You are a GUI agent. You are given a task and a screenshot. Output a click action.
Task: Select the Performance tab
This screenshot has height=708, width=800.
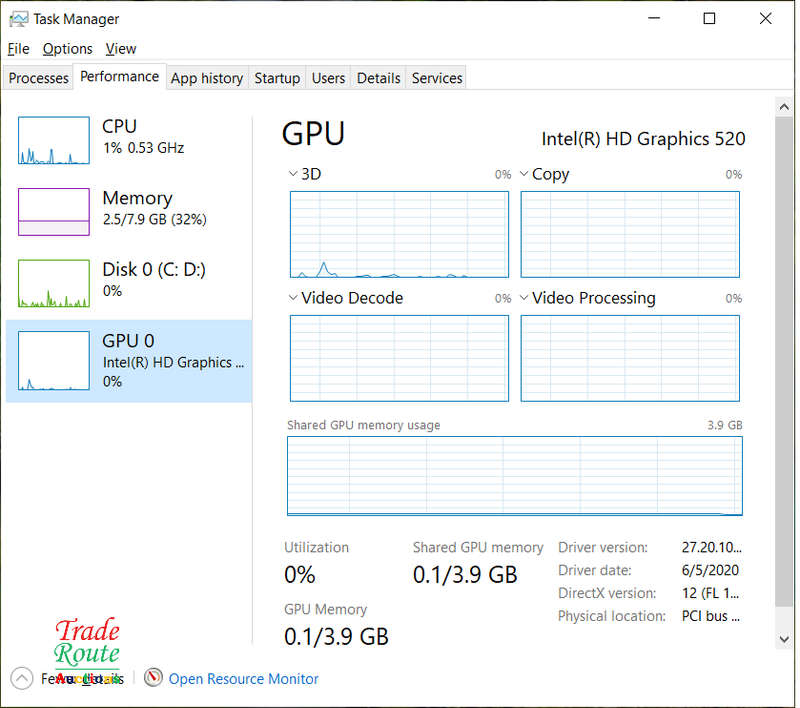(x=119, y=77)
